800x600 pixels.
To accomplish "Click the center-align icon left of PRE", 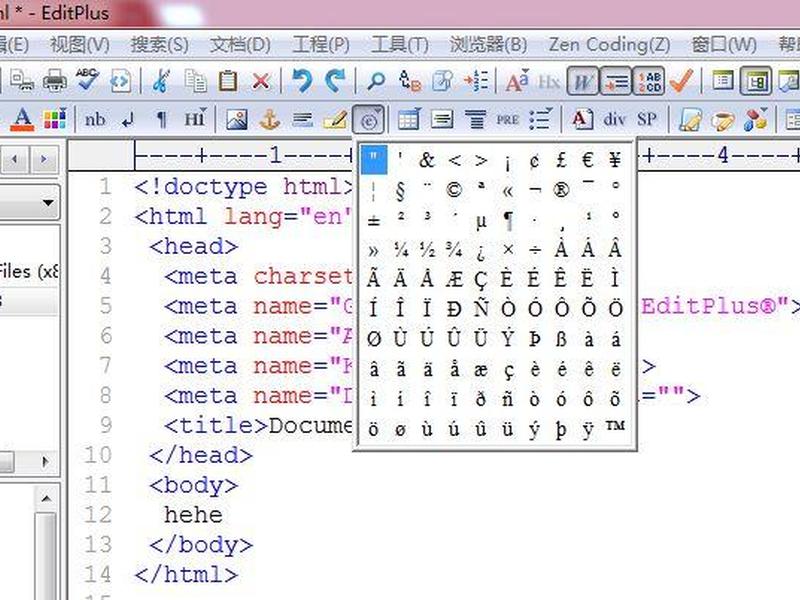I will coord(475,120).
